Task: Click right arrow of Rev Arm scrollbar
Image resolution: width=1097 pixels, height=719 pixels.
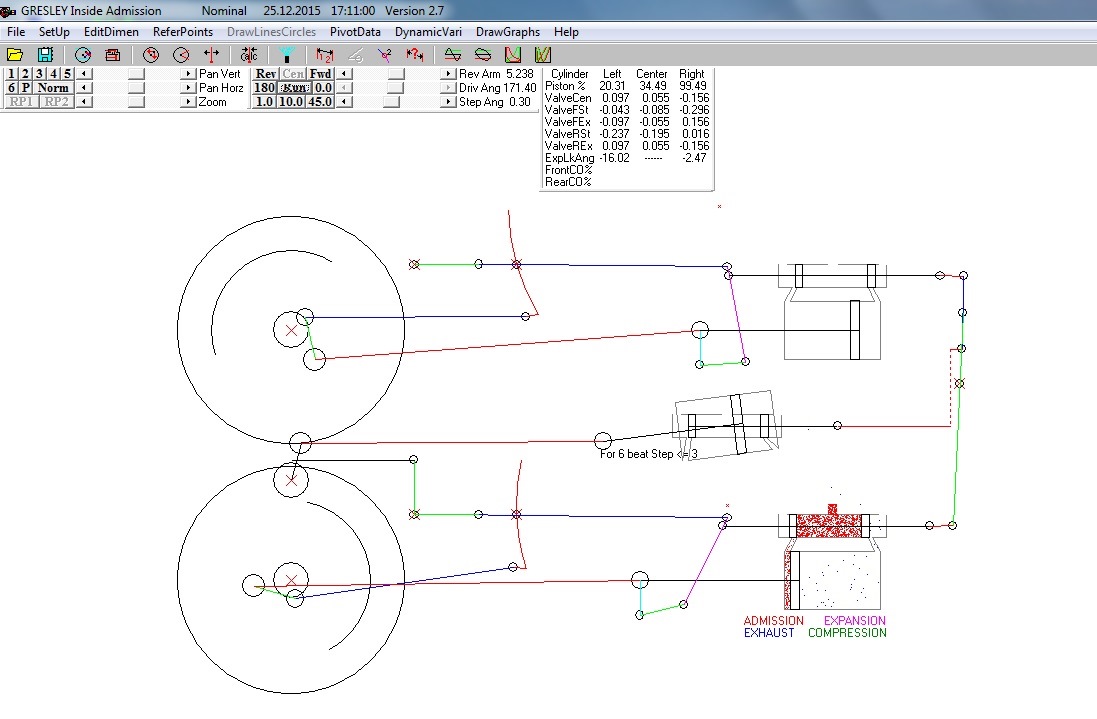Action: 447,74
